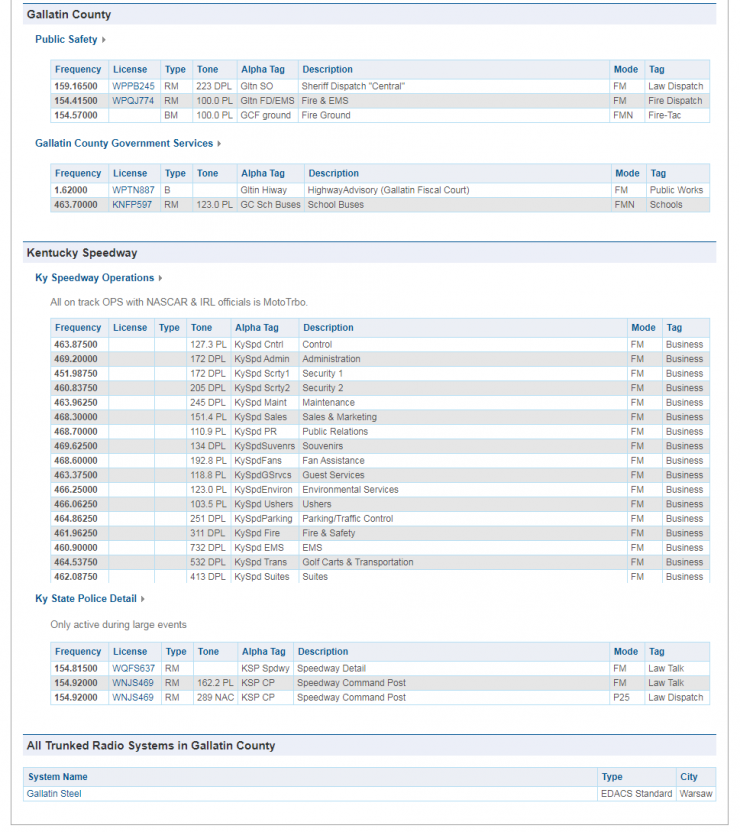Viewport: 740px width, 832px height.
Task: Click Public Works tag cell
Action: point(676,190)
